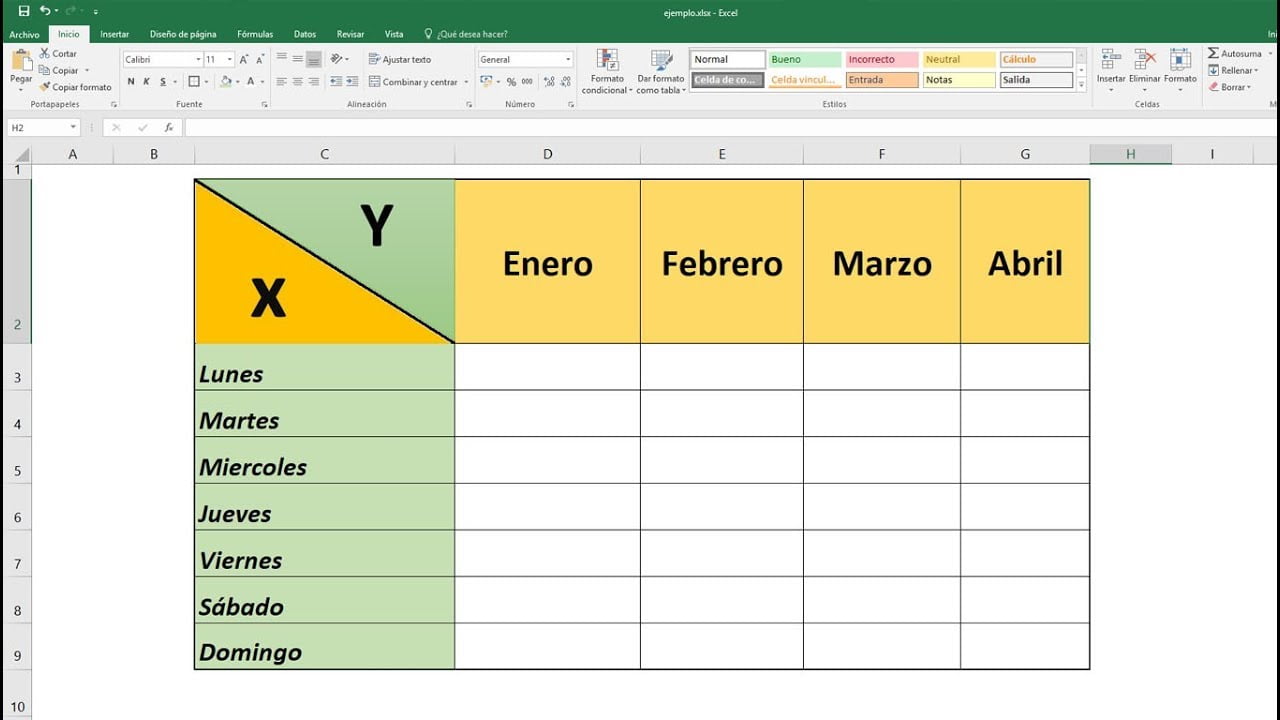Apply font color A
This screenshot has height=720, width=1280.
click(x=250, y=82)
